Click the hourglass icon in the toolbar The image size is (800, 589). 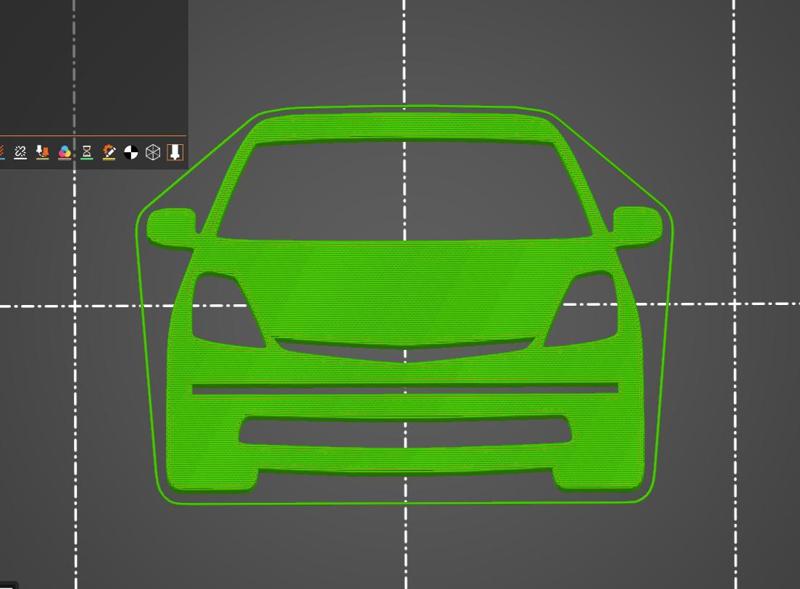87,152
